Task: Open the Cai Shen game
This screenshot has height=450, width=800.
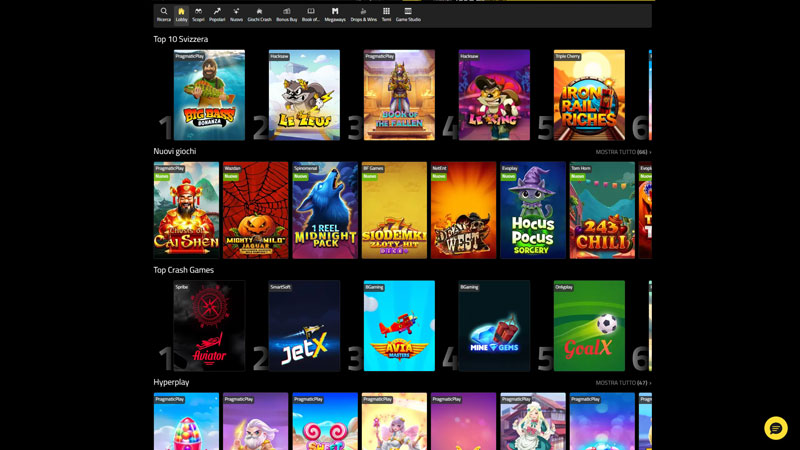Action: [186, 210]
